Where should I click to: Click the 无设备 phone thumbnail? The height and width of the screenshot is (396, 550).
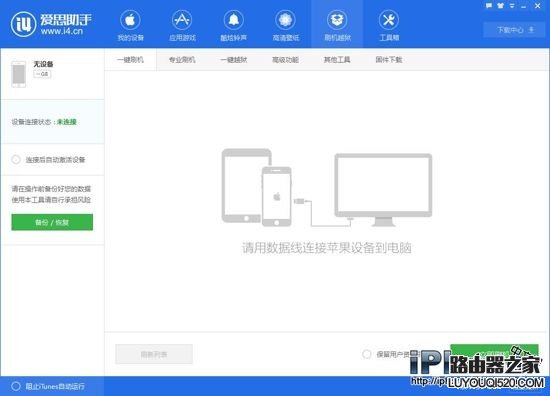(x=19, y=74)
